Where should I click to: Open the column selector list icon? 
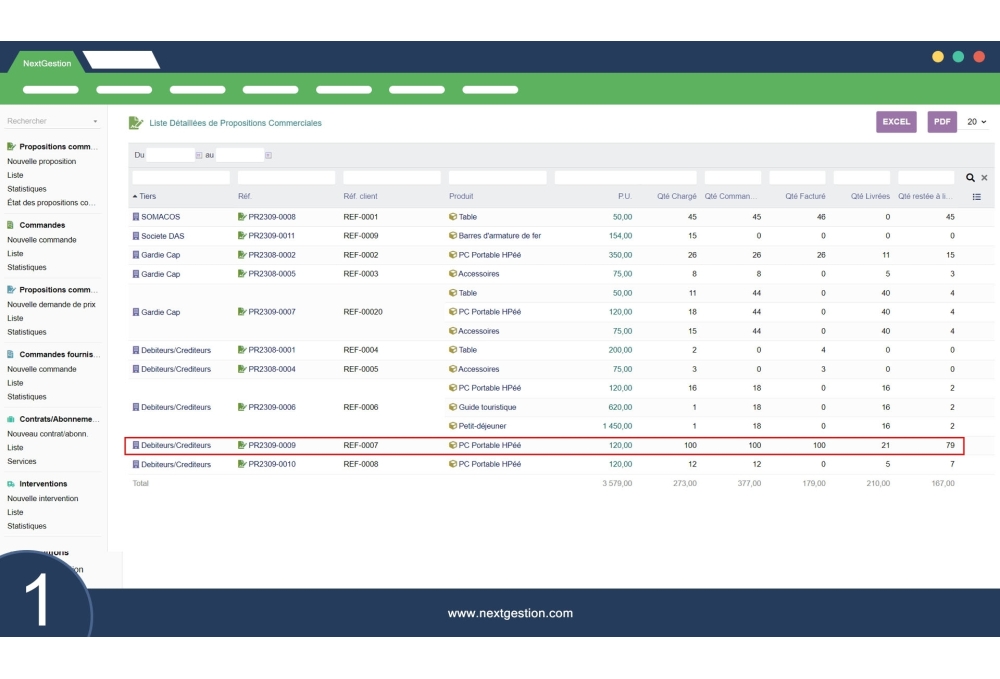coord(977,197)
